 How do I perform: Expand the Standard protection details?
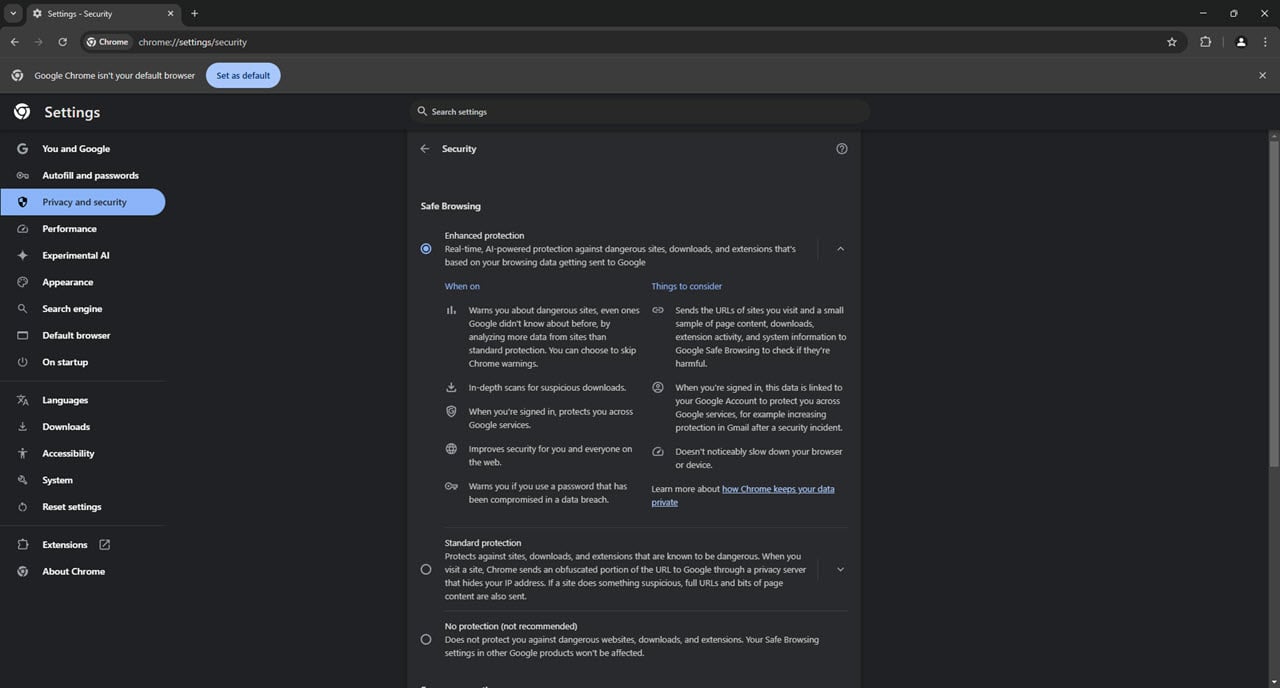pyautogui.click(x=840, y=569)
